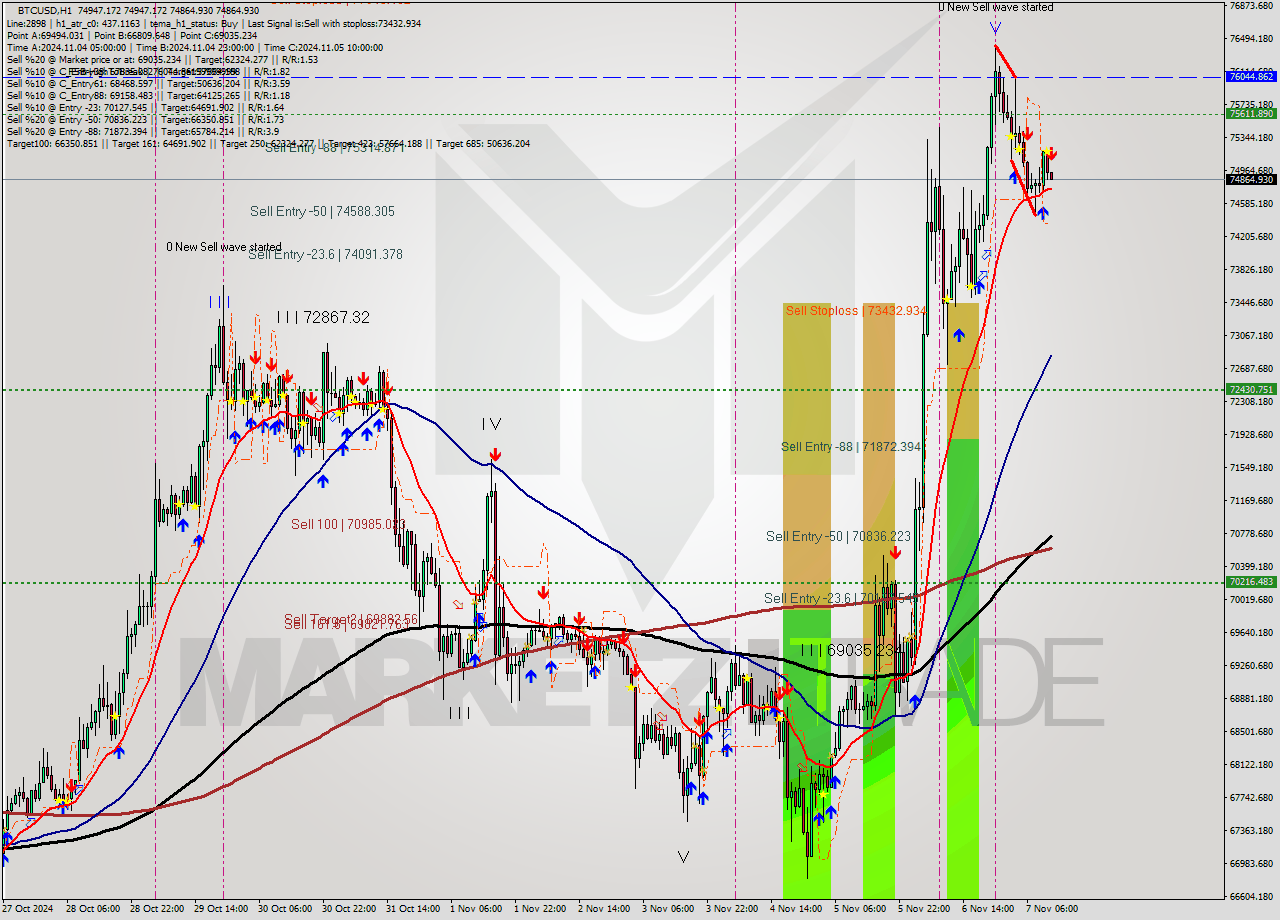
Task: Select the green 70216.483 price tag
Action: coord(1251,581)
